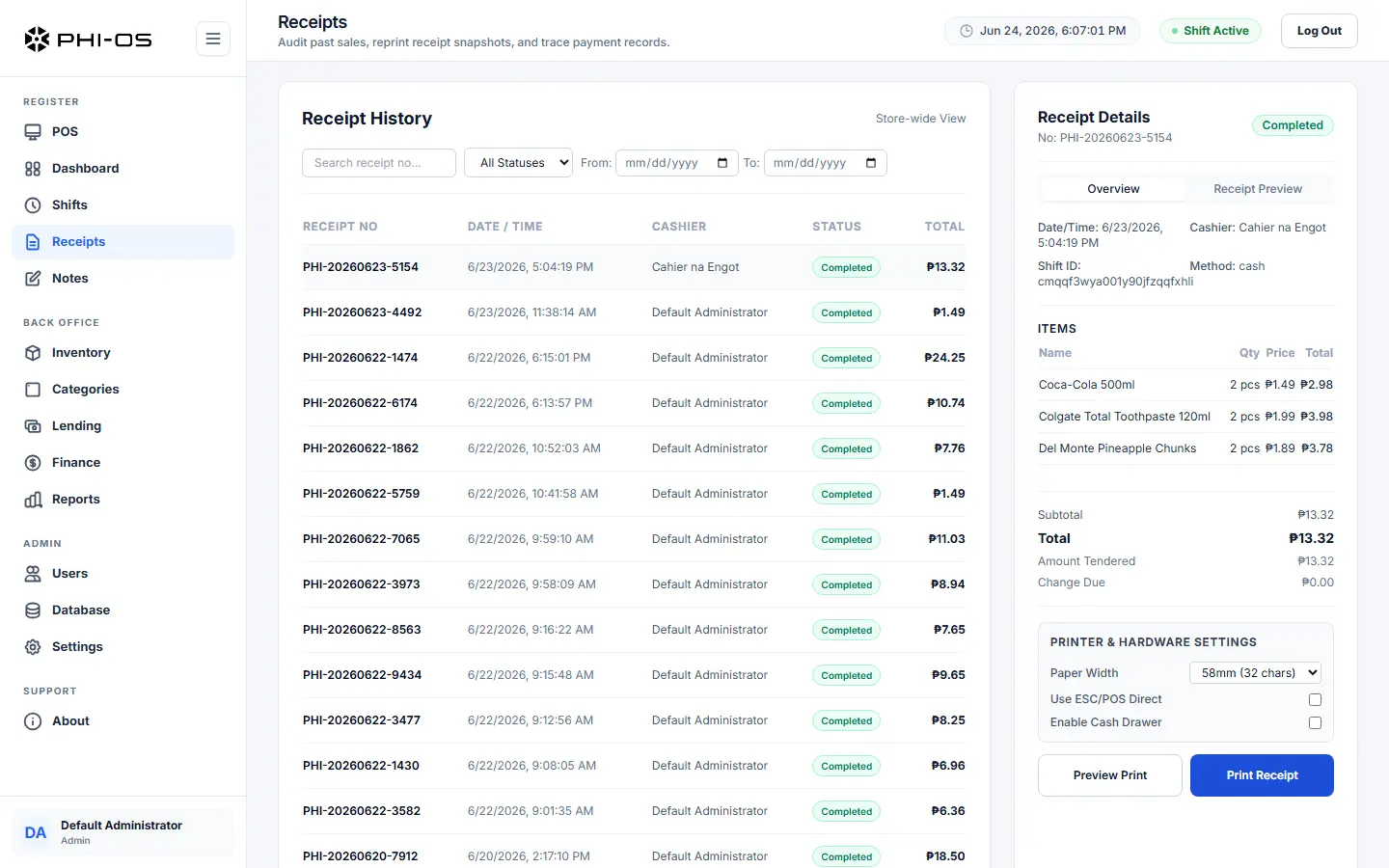Click the Reports chart icon
Screen dimensions: 1389x868
33,500
